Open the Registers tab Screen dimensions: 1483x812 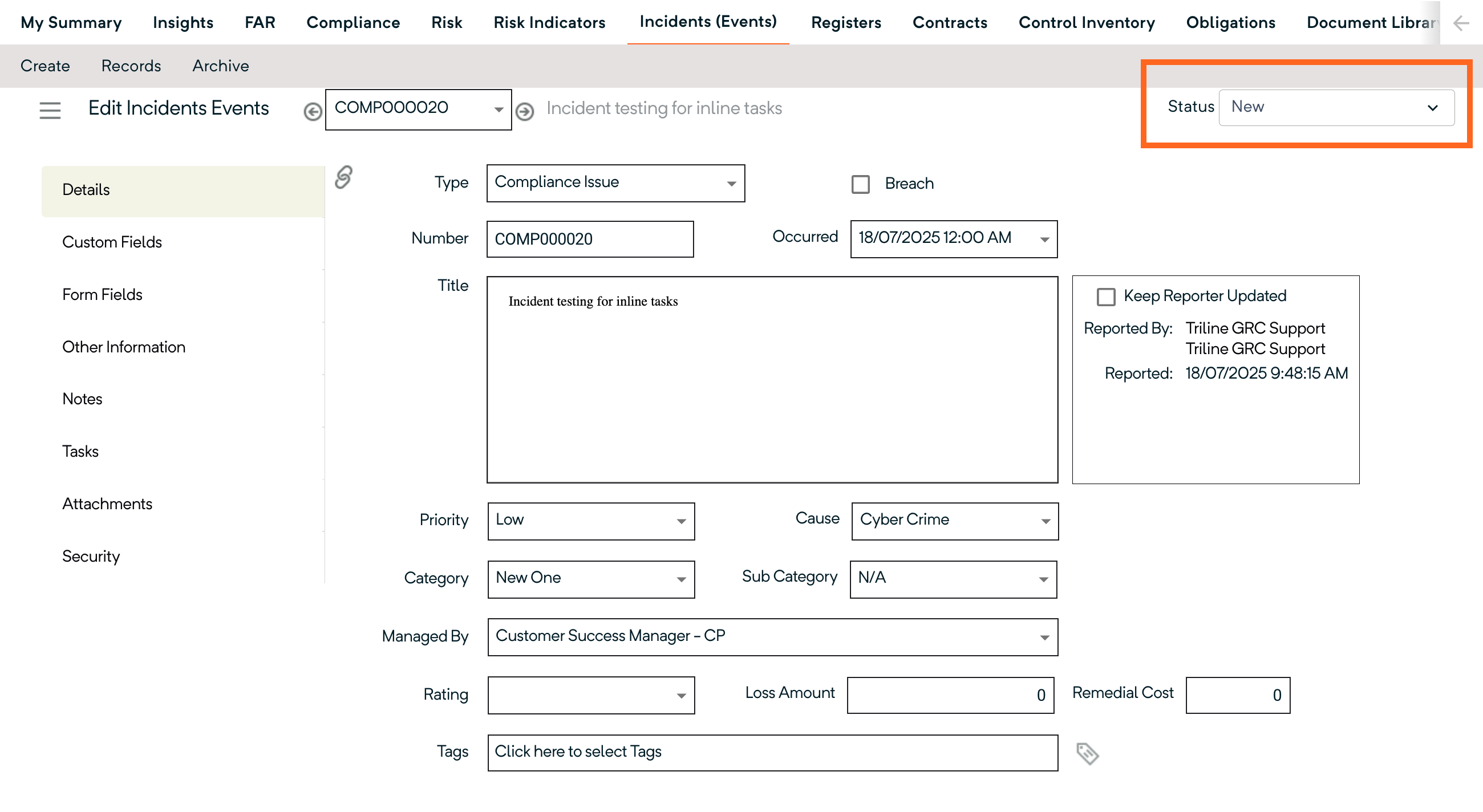coord(846,22)
